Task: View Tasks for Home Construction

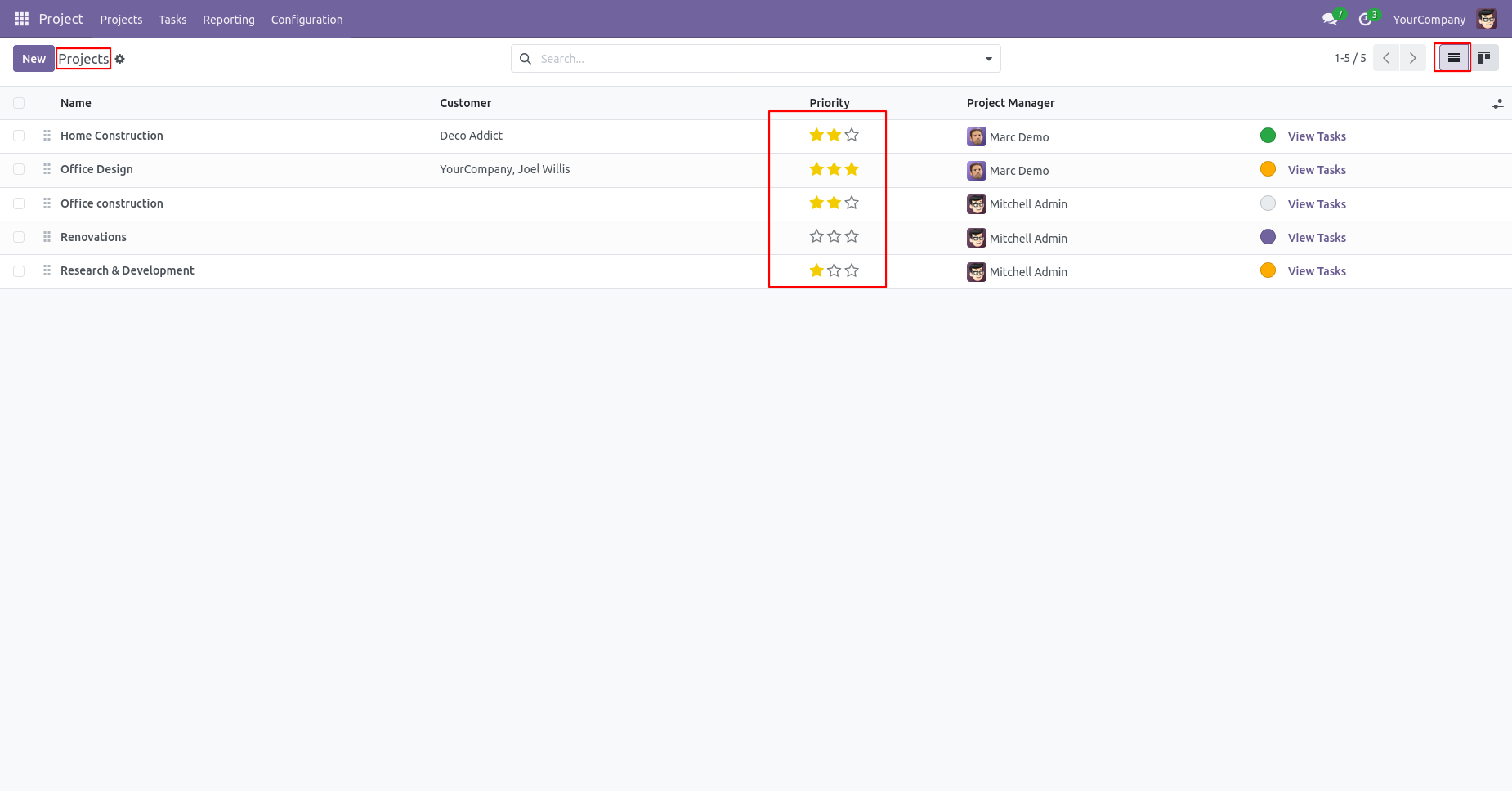Action: pyautogui.click(x=1317, y=136)
